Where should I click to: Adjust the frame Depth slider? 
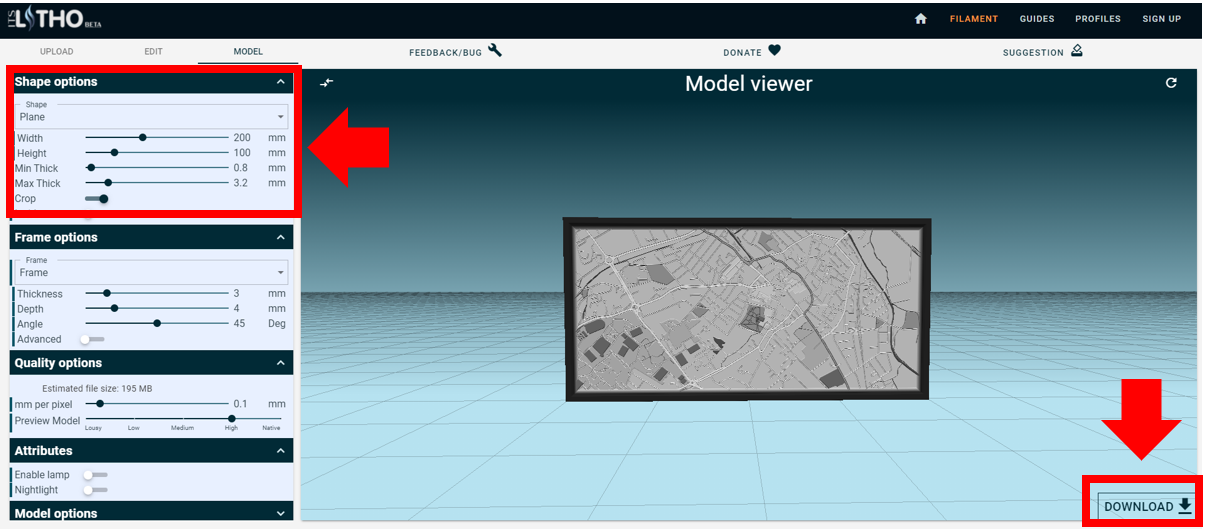(157, 309)
